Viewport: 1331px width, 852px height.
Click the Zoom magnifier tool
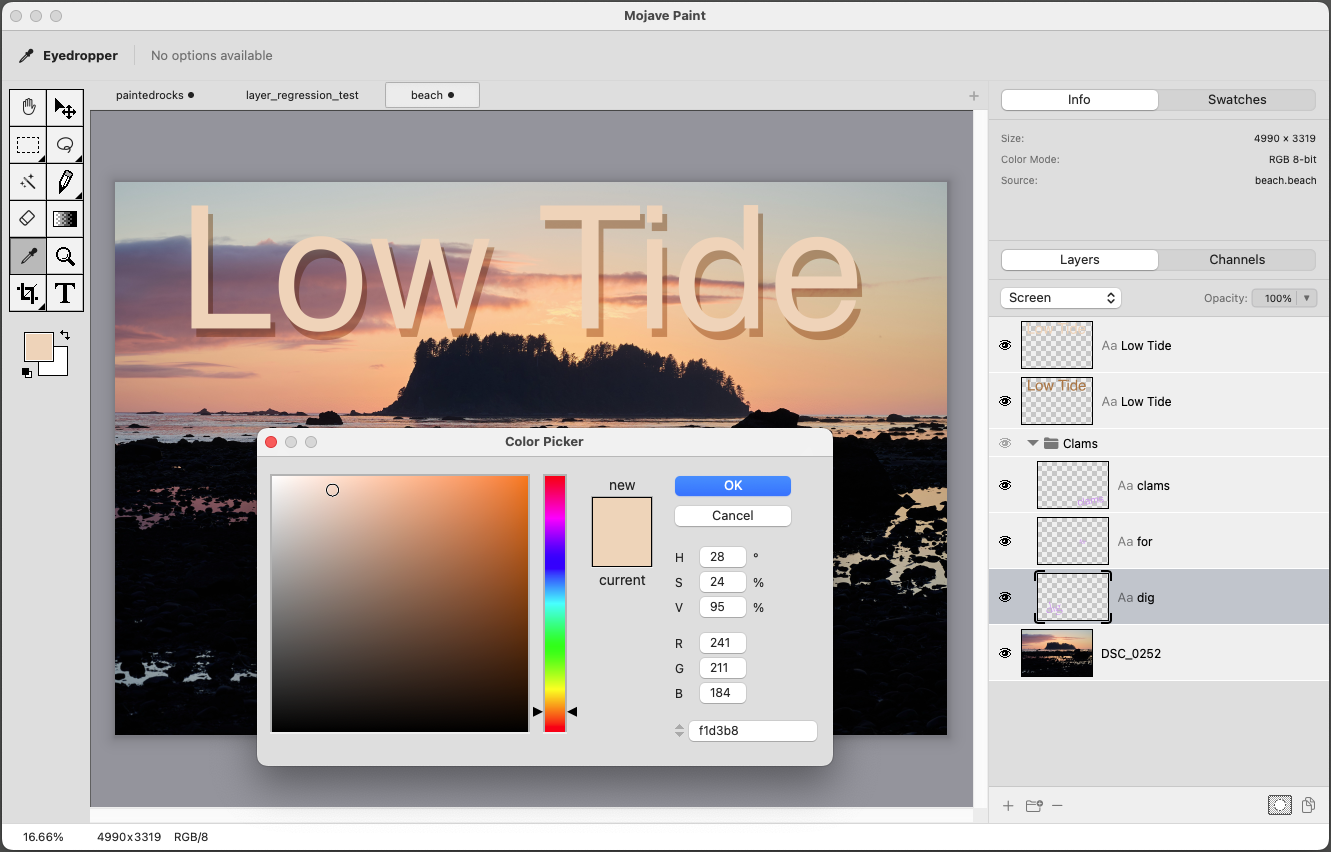pos(65,256)
